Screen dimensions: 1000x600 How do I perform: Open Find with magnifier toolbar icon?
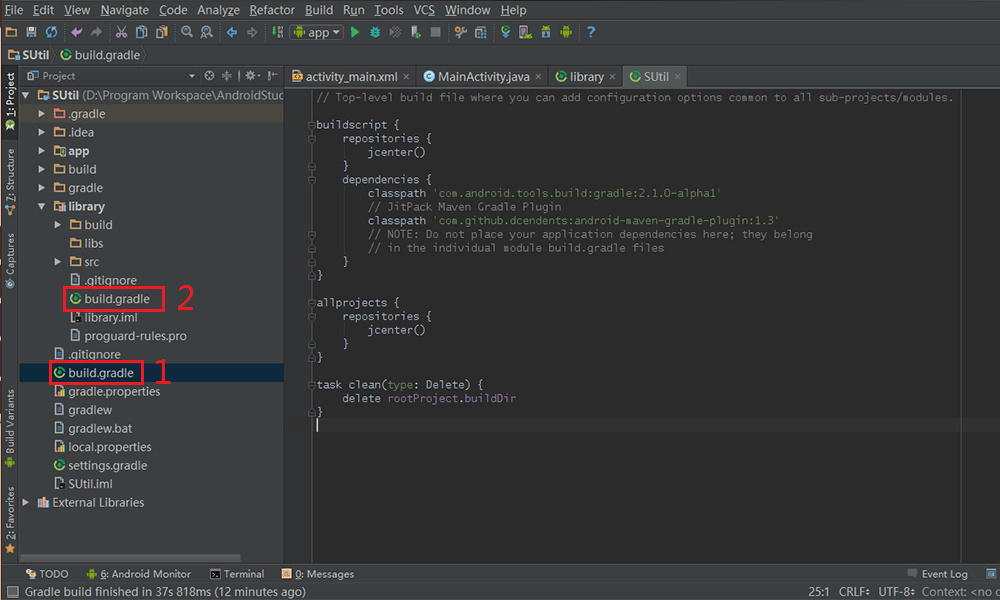(187, 32)
